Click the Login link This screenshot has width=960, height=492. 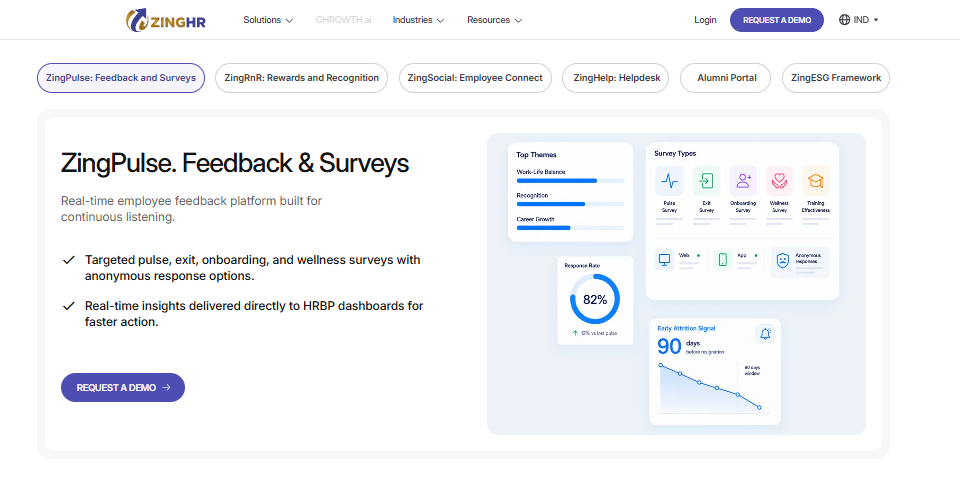[x=705, y=20]
